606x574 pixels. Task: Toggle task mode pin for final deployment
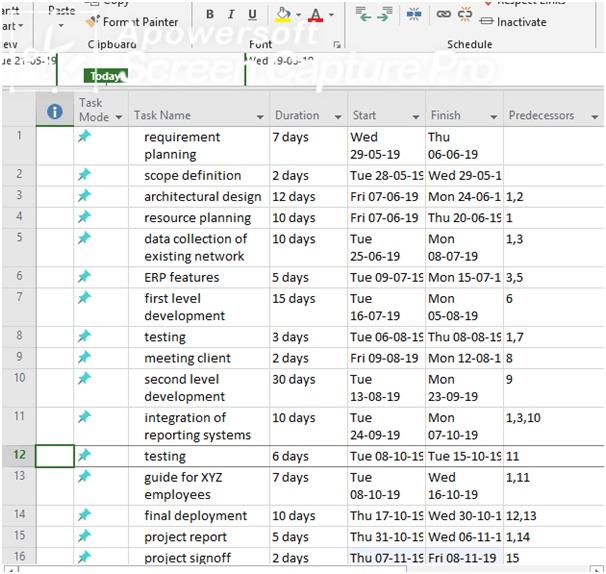click(x=85, y=516)
